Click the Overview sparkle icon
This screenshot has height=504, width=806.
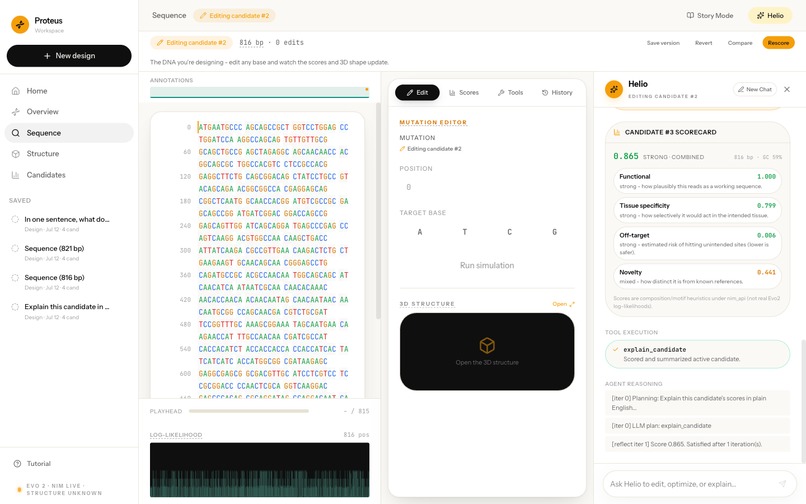point(16,112)
